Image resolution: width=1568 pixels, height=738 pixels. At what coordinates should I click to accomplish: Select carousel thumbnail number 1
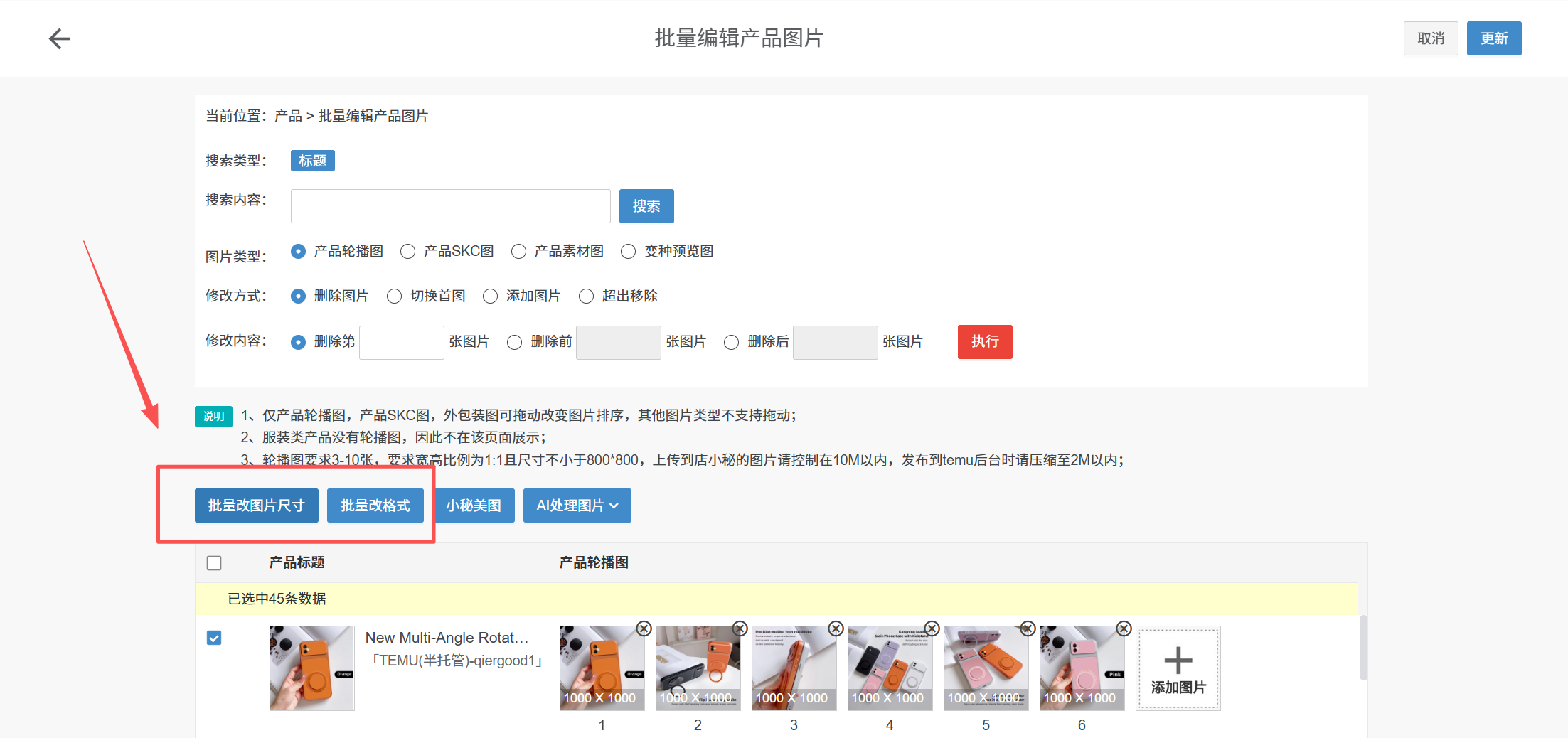[602, 668]
